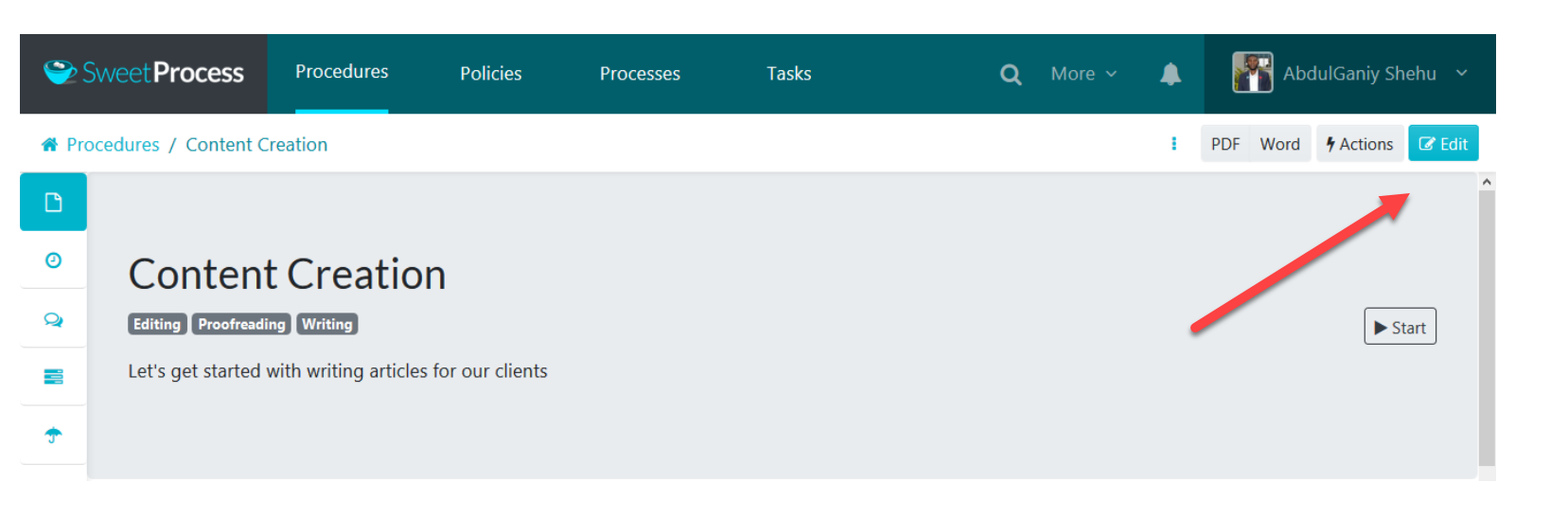Start the Content Creation procedure

coord(1400,327)
